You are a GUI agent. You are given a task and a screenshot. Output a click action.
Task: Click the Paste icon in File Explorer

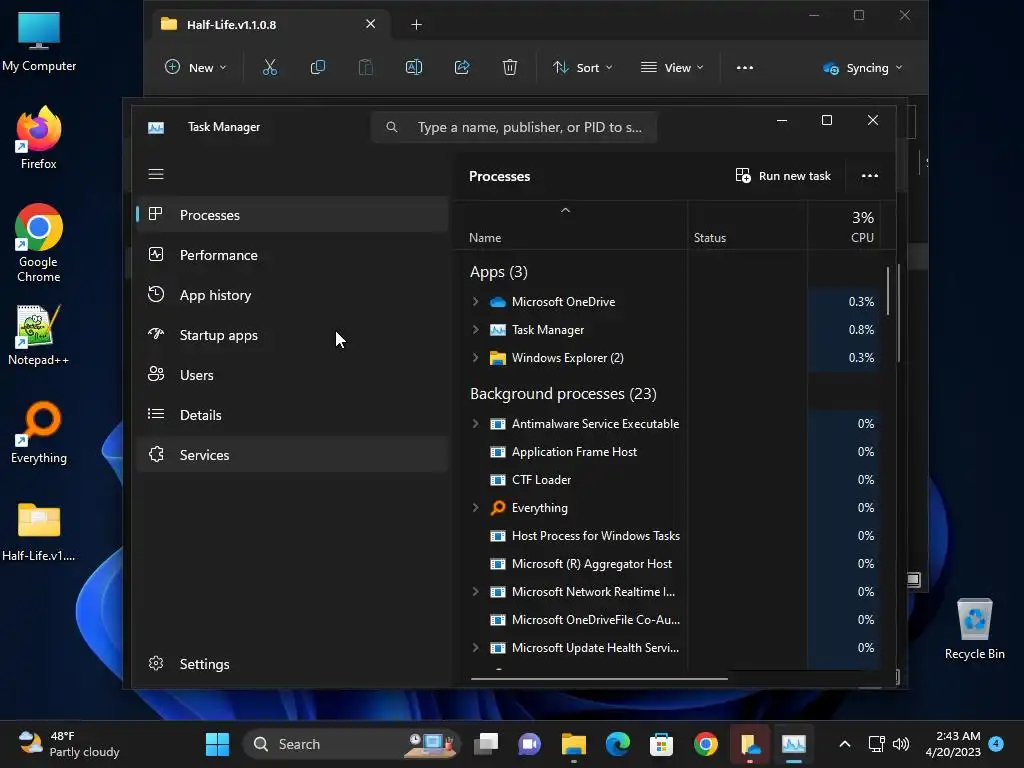(366, 67)
